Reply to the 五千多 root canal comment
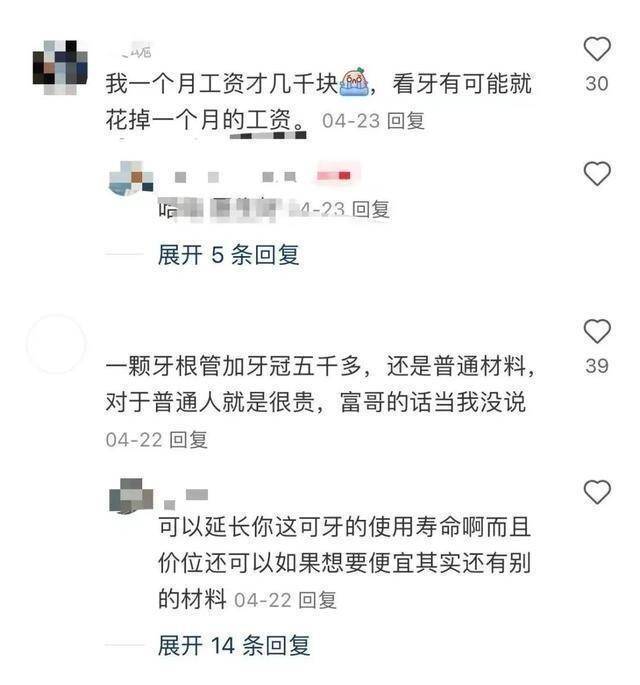 coord(188,439)
